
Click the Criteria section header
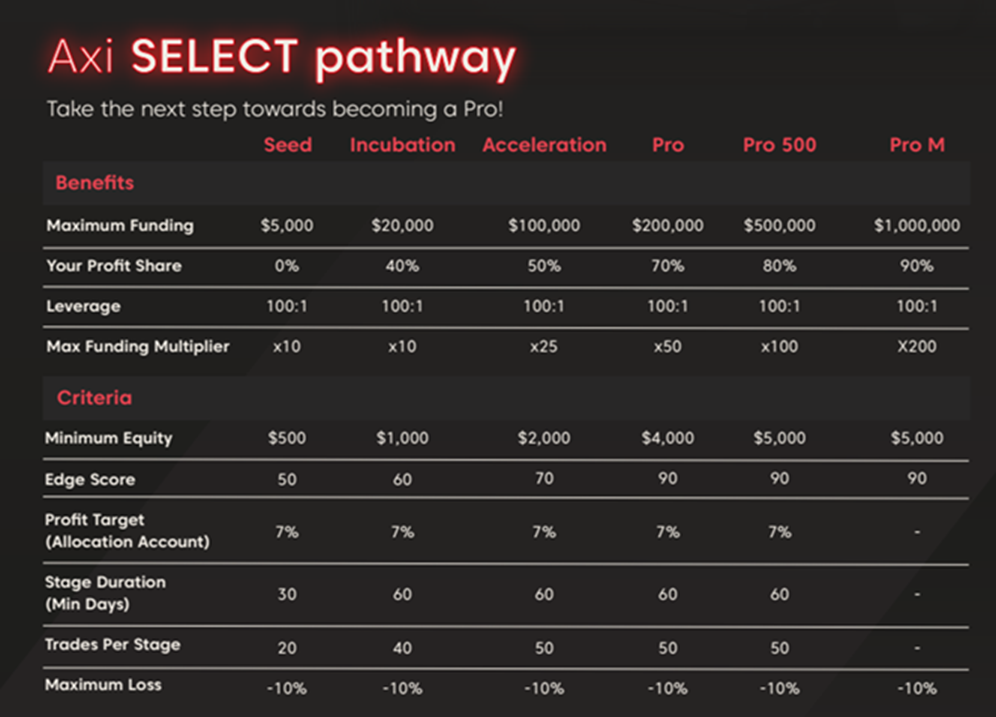click(93, 398)
